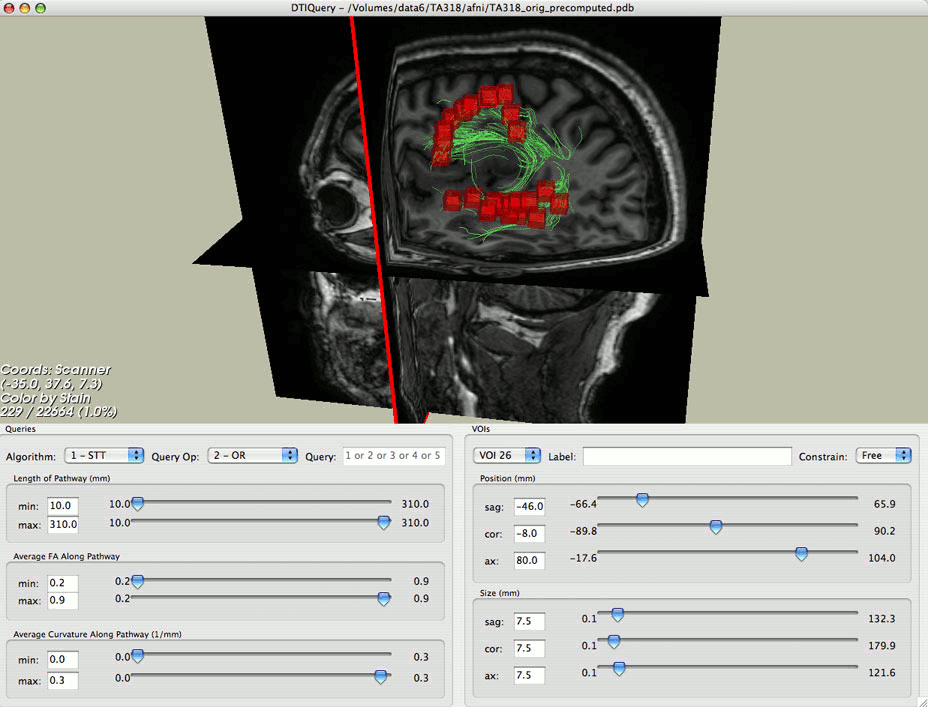The width and height of the screenshot is (928, 707).
Task: Click the Average FA min slider handle
Action: tap(137, 582)
